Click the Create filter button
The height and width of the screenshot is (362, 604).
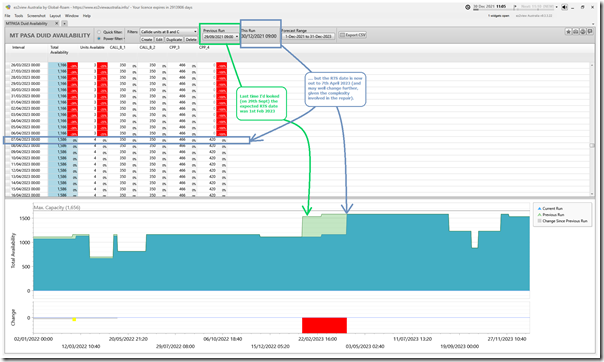pos(146,39)
